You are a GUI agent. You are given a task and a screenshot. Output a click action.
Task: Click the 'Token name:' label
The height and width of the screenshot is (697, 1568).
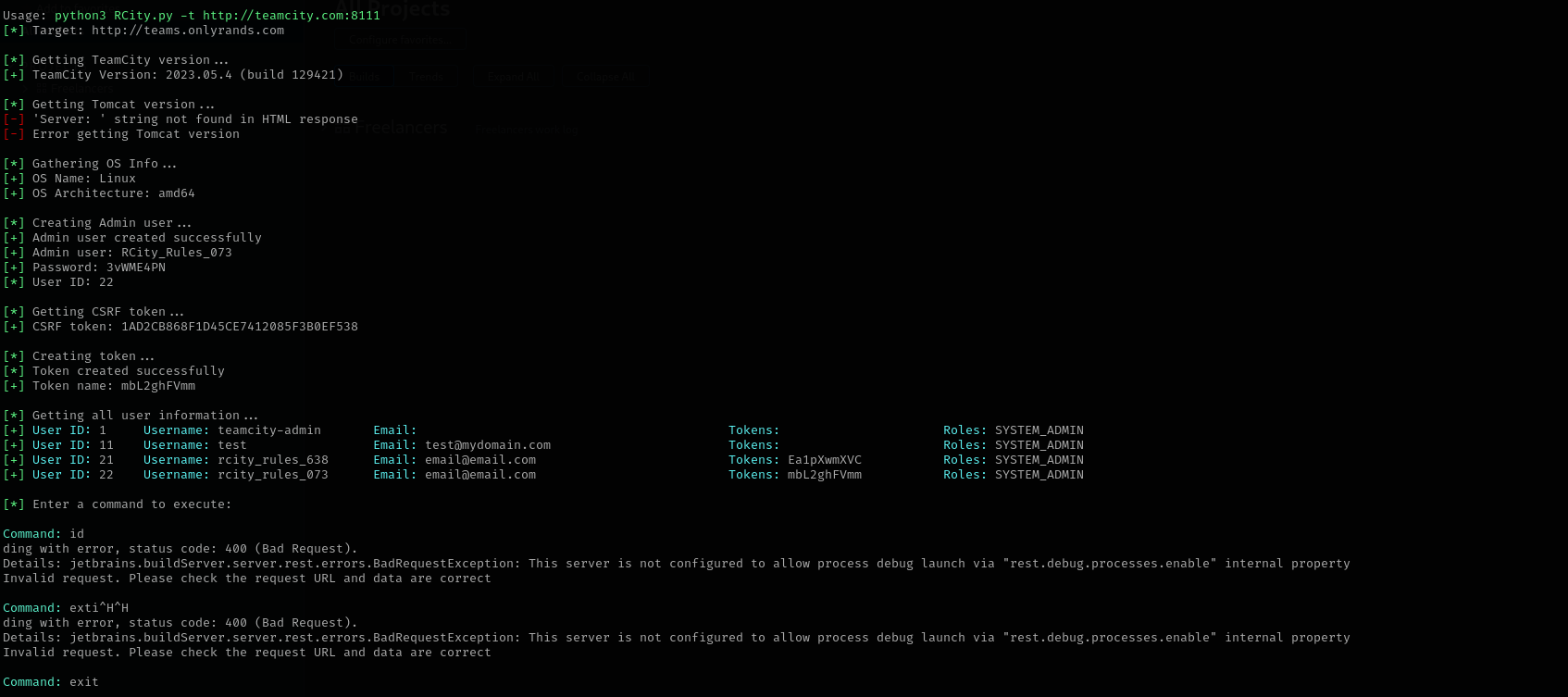73,386
